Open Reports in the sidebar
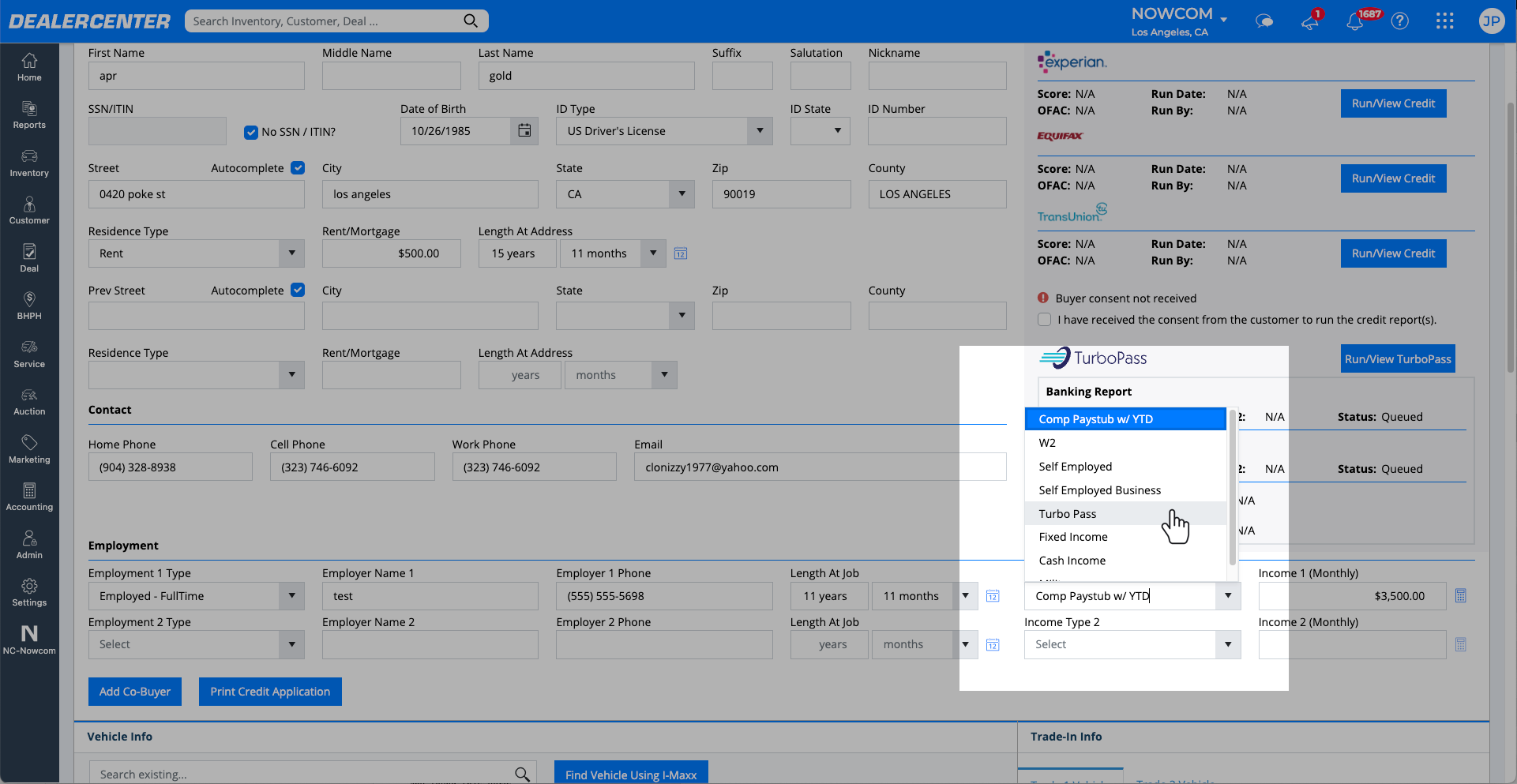The width and height of the screenshot is (1517, 784). [x=29, y=115]
